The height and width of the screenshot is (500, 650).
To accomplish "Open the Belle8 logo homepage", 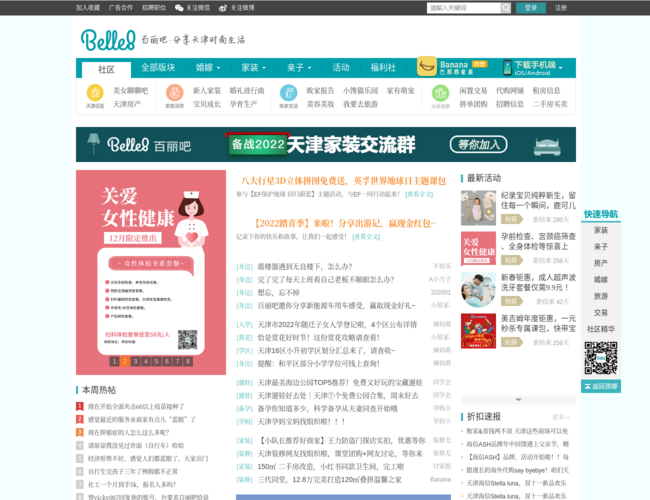I will click(x=108, y=40).
